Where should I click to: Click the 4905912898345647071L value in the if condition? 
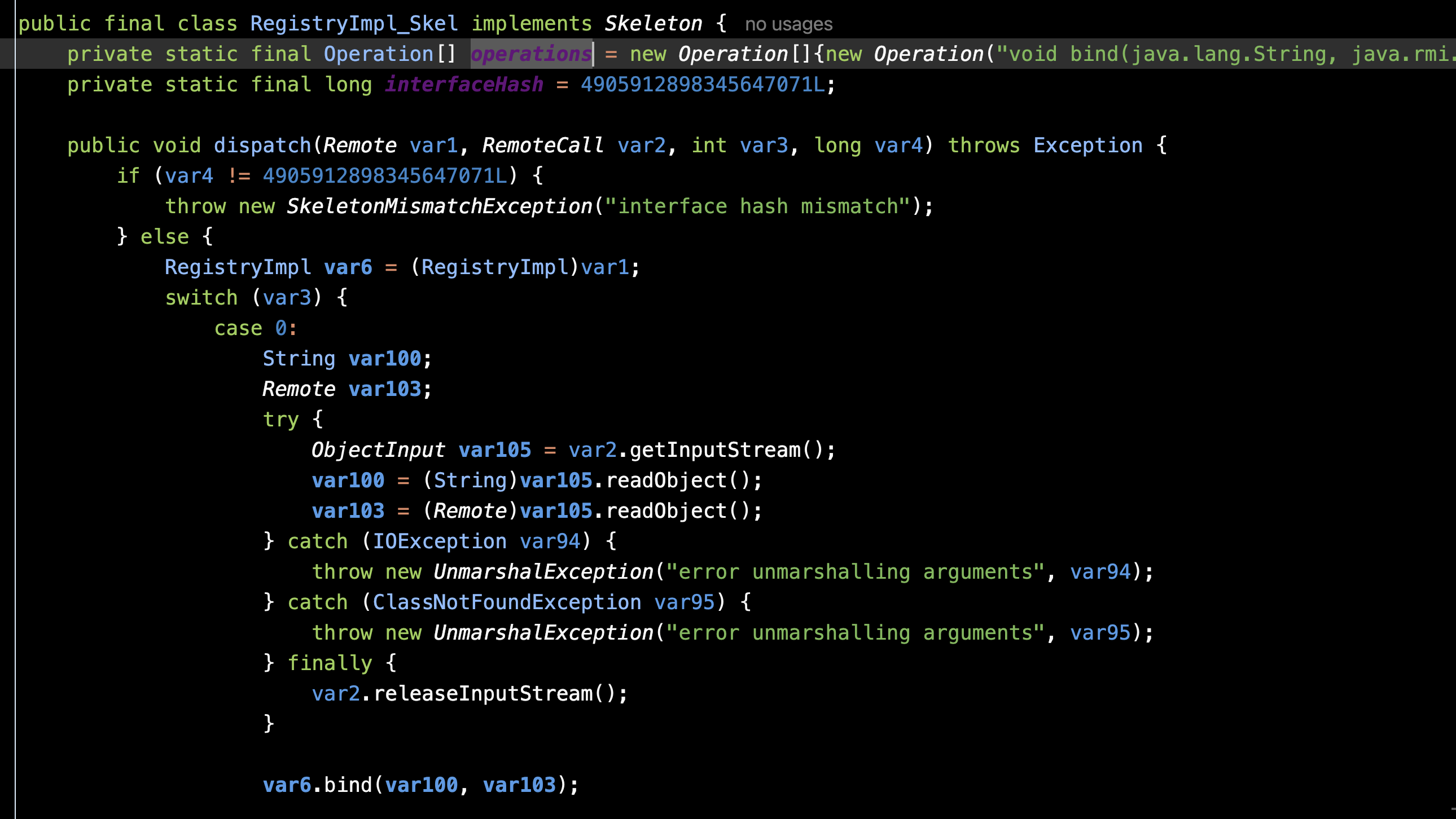click(385, 176)
